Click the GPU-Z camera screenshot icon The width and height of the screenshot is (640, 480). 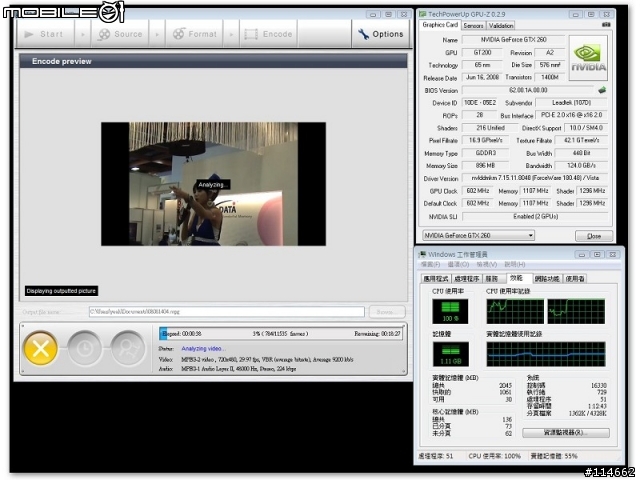click(606, 25)
